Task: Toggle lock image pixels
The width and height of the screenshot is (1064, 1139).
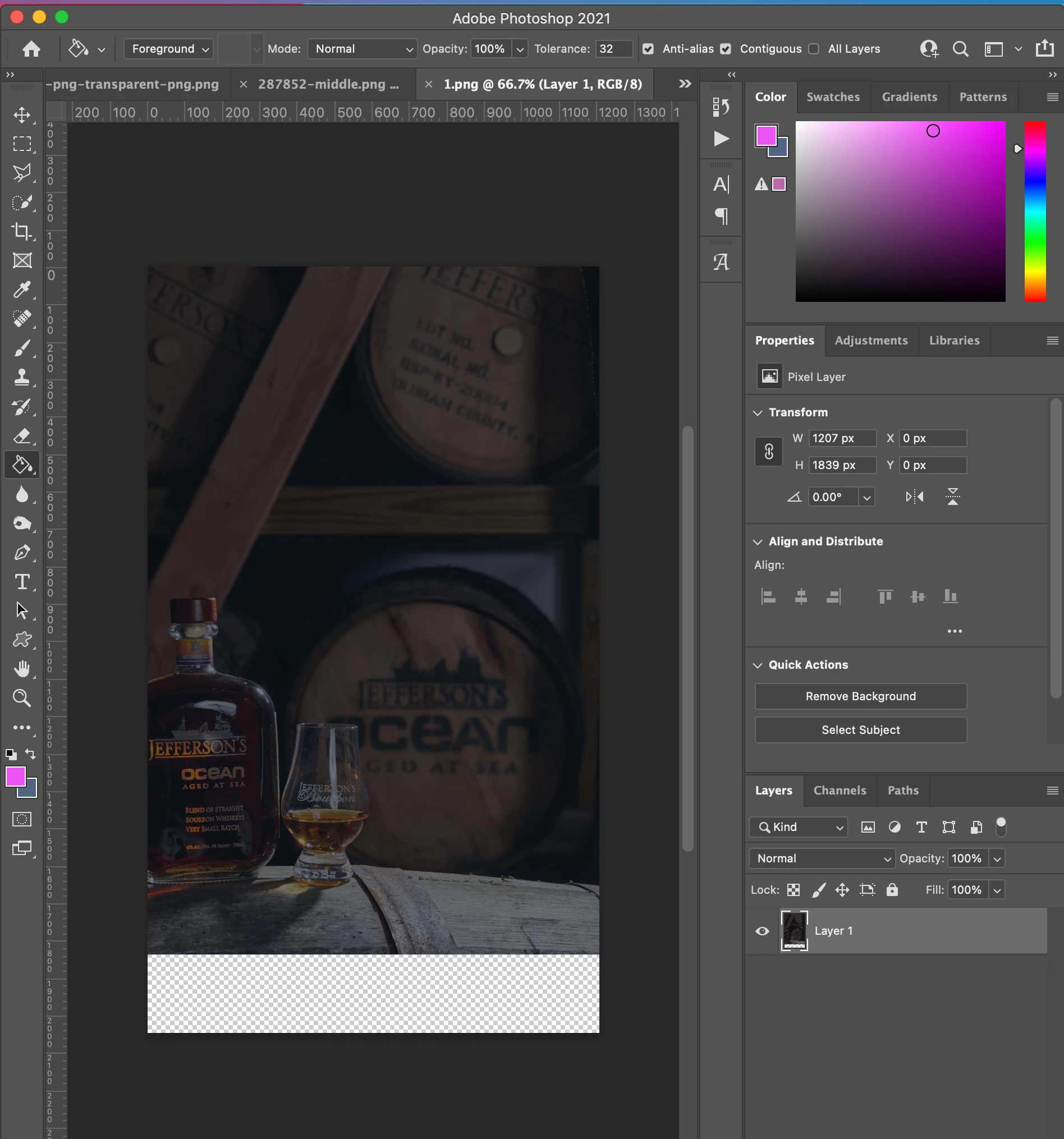Action: click(x=819, y=890)
